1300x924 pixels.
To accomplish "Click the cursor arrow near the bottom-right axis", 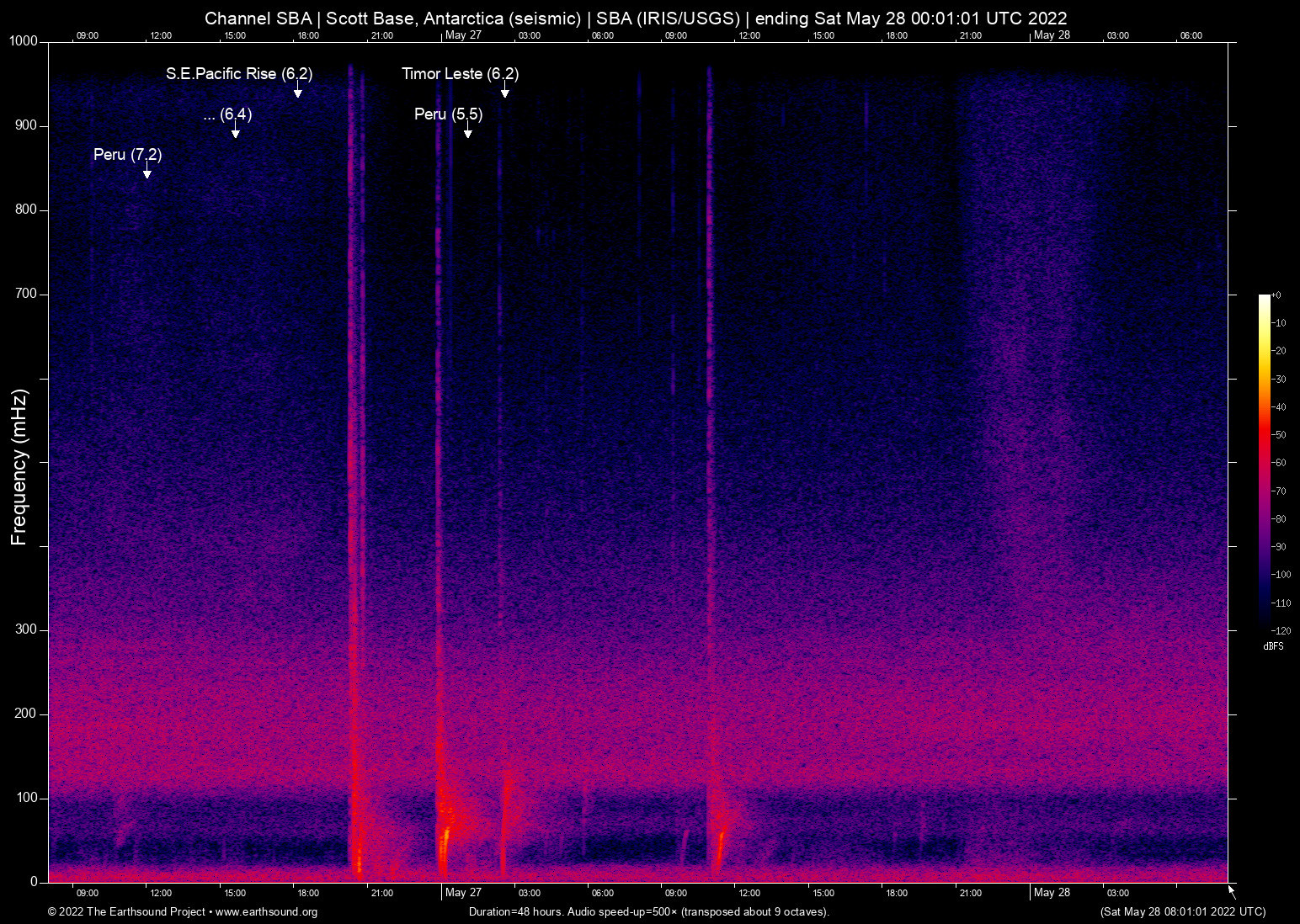I will [x=1231, y=892].
